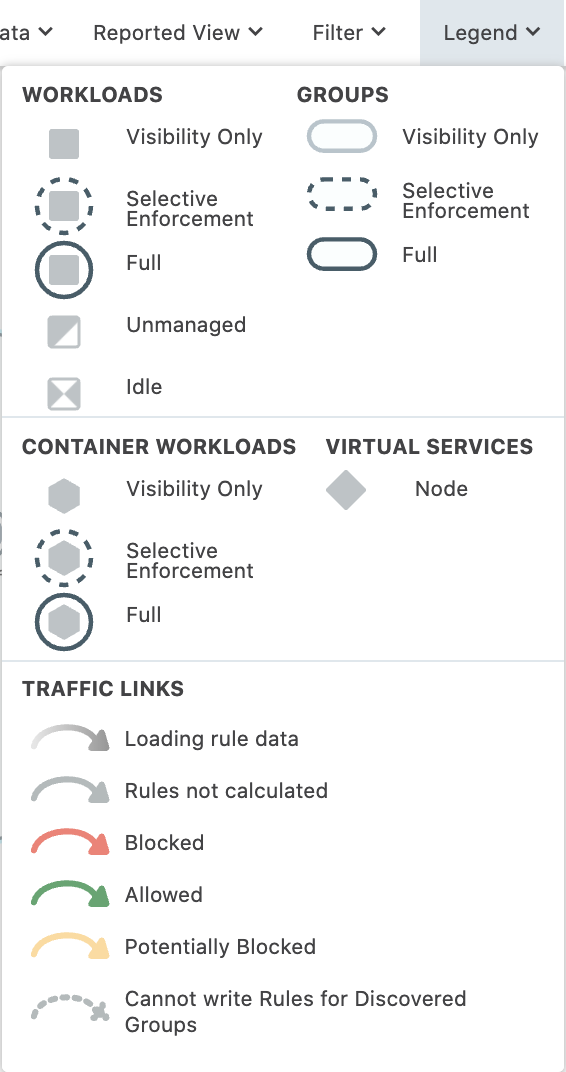Open the Filter dropdown

349,32
